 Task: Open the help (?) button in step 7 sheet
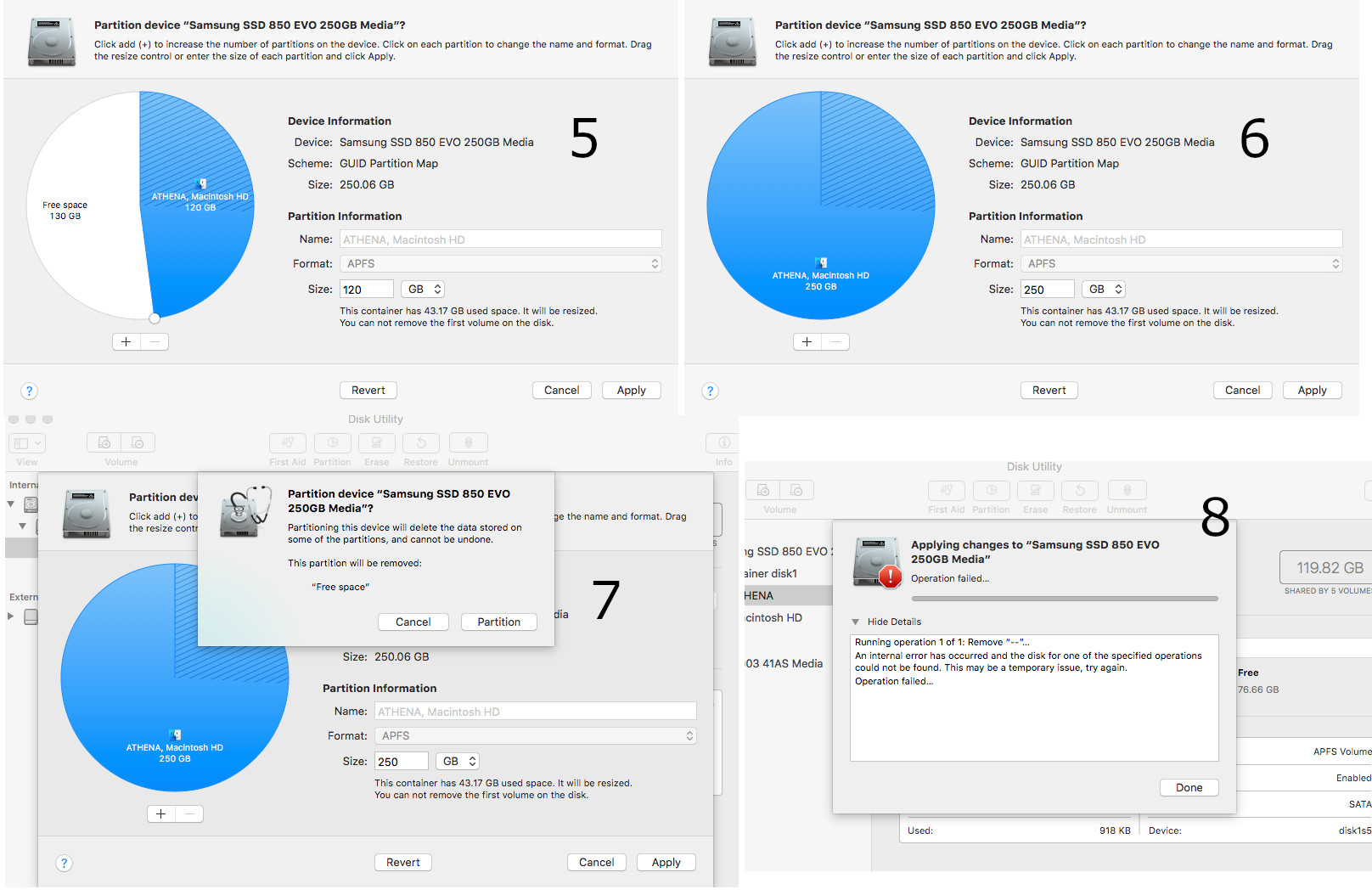pyautogui.click(x=65, y=863)
